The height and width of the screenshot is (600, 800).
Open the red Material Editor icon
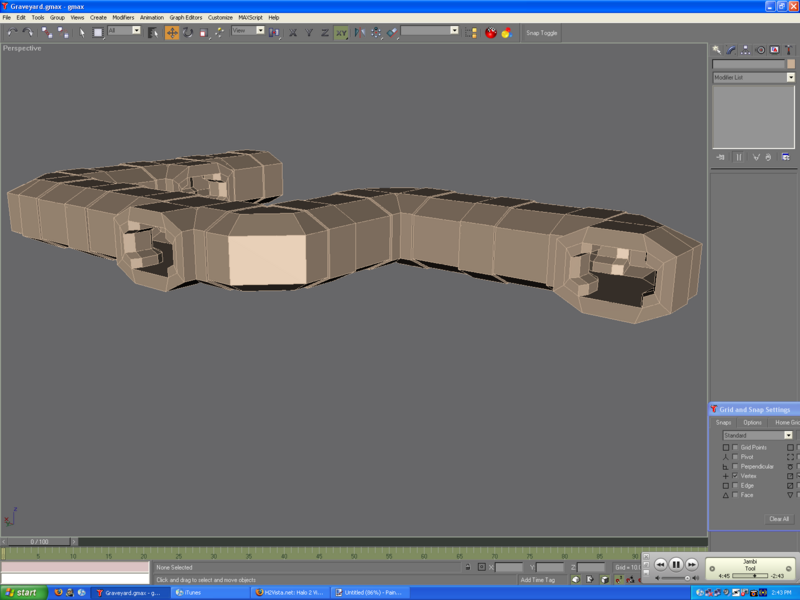click(x=491, y=33)
